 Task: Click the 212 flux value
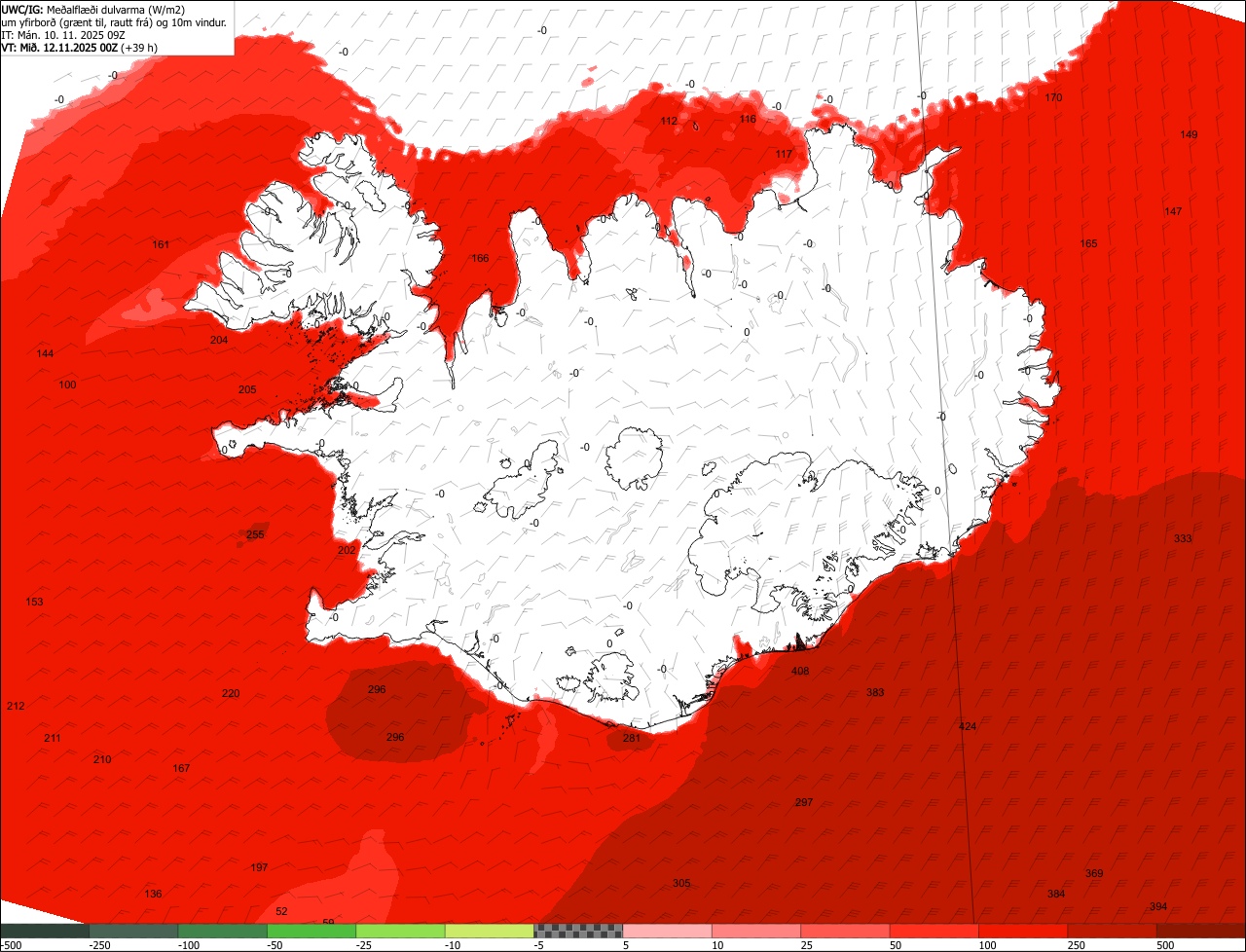point(16,706)
